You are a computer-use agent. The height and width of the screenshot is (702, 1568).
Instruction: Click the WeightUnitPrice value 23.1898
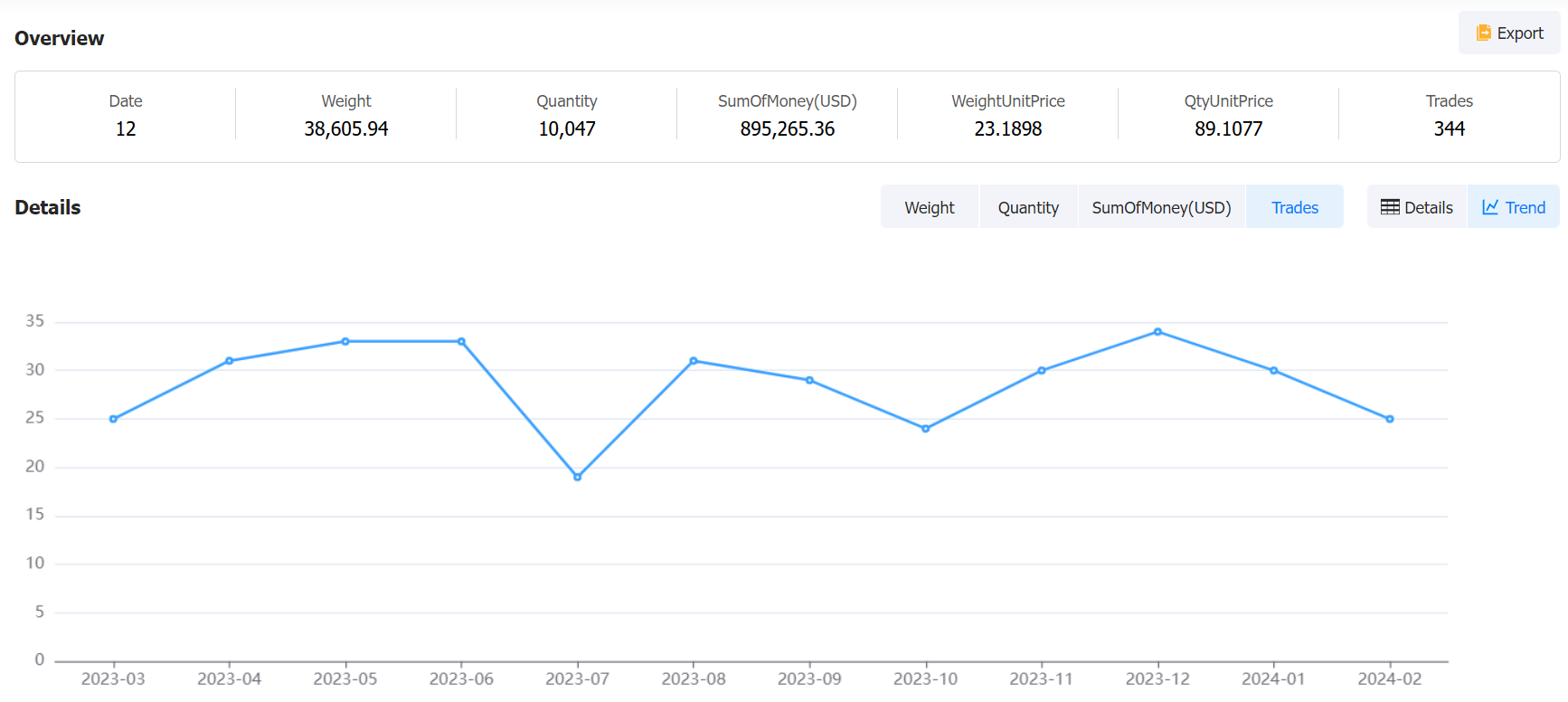(1008, 128)
